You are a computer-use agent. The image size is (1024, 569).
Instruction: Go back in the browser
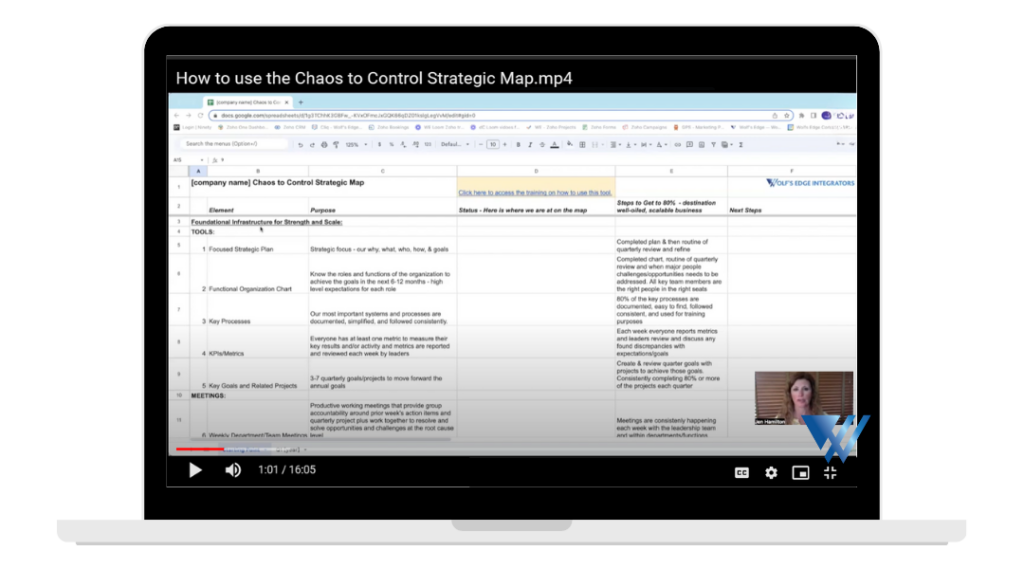[x=177, y=116]
